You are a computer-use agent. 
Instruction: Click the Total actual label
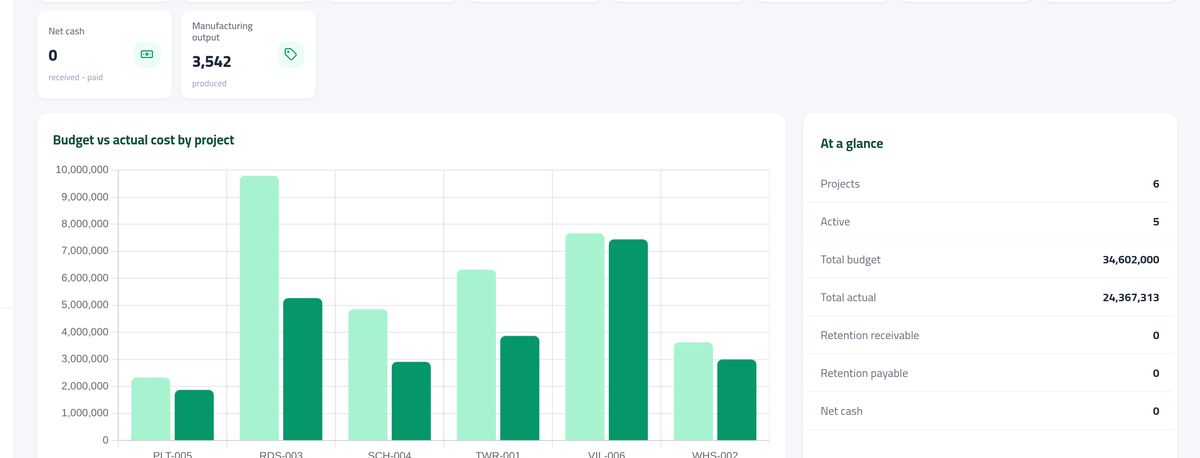click(x=848, y=297)
